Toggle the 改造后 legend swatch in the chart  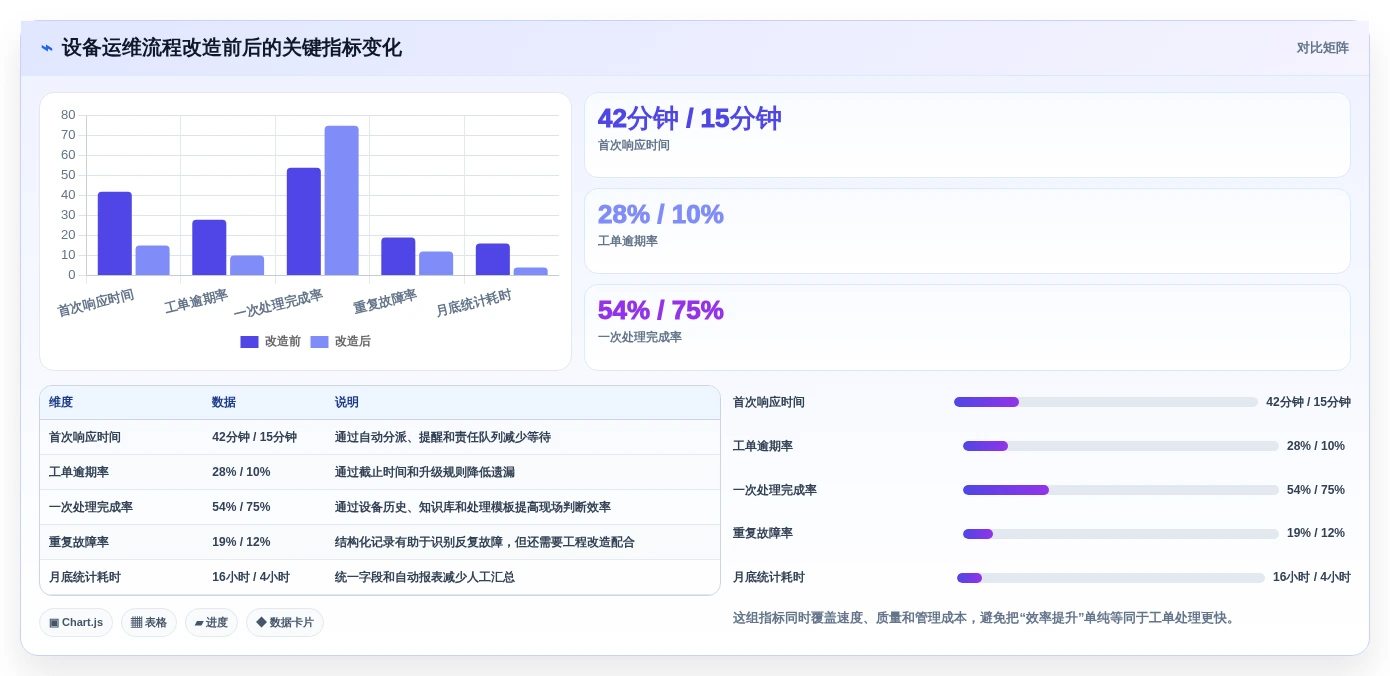click(x=319, y=342)
